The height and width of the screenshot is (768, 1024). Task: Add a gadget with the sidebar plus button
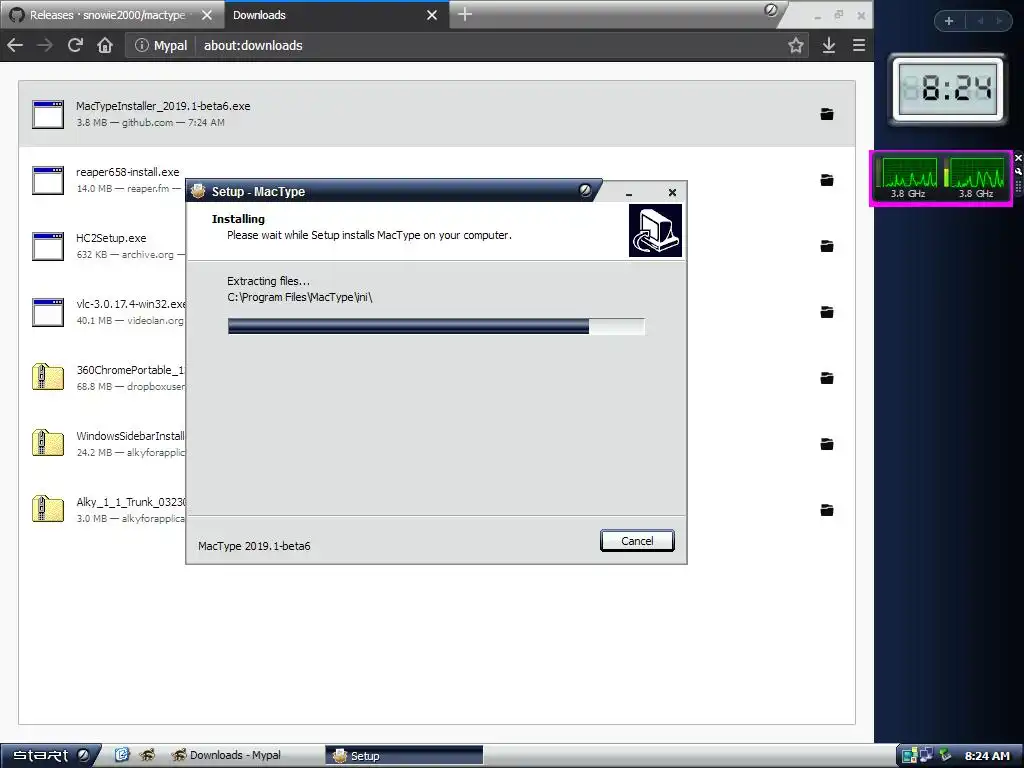[949, 21]
